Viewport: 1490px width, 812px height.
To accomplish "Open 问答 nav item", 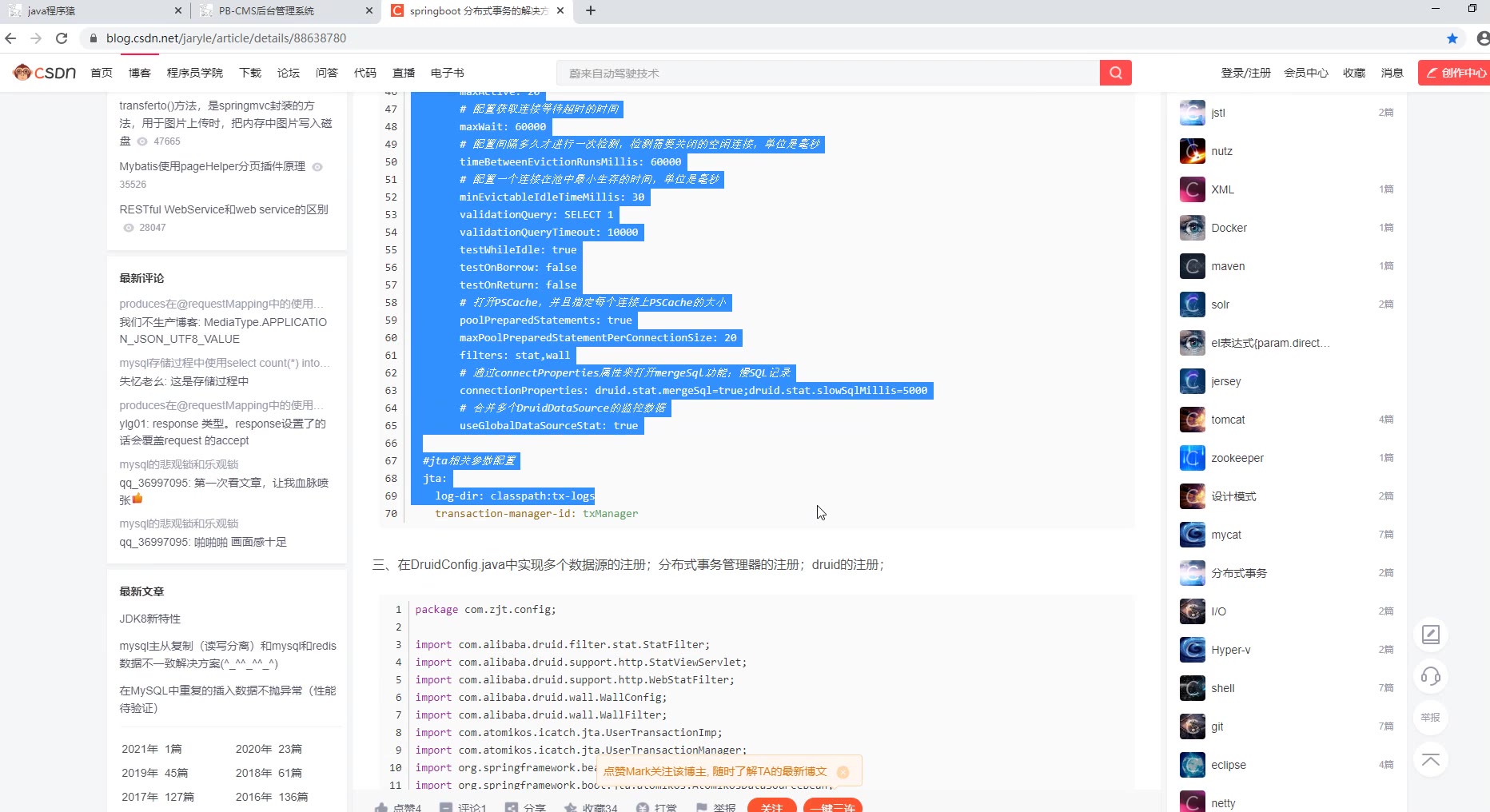I will pyautogui.click(x=327, y=73).
